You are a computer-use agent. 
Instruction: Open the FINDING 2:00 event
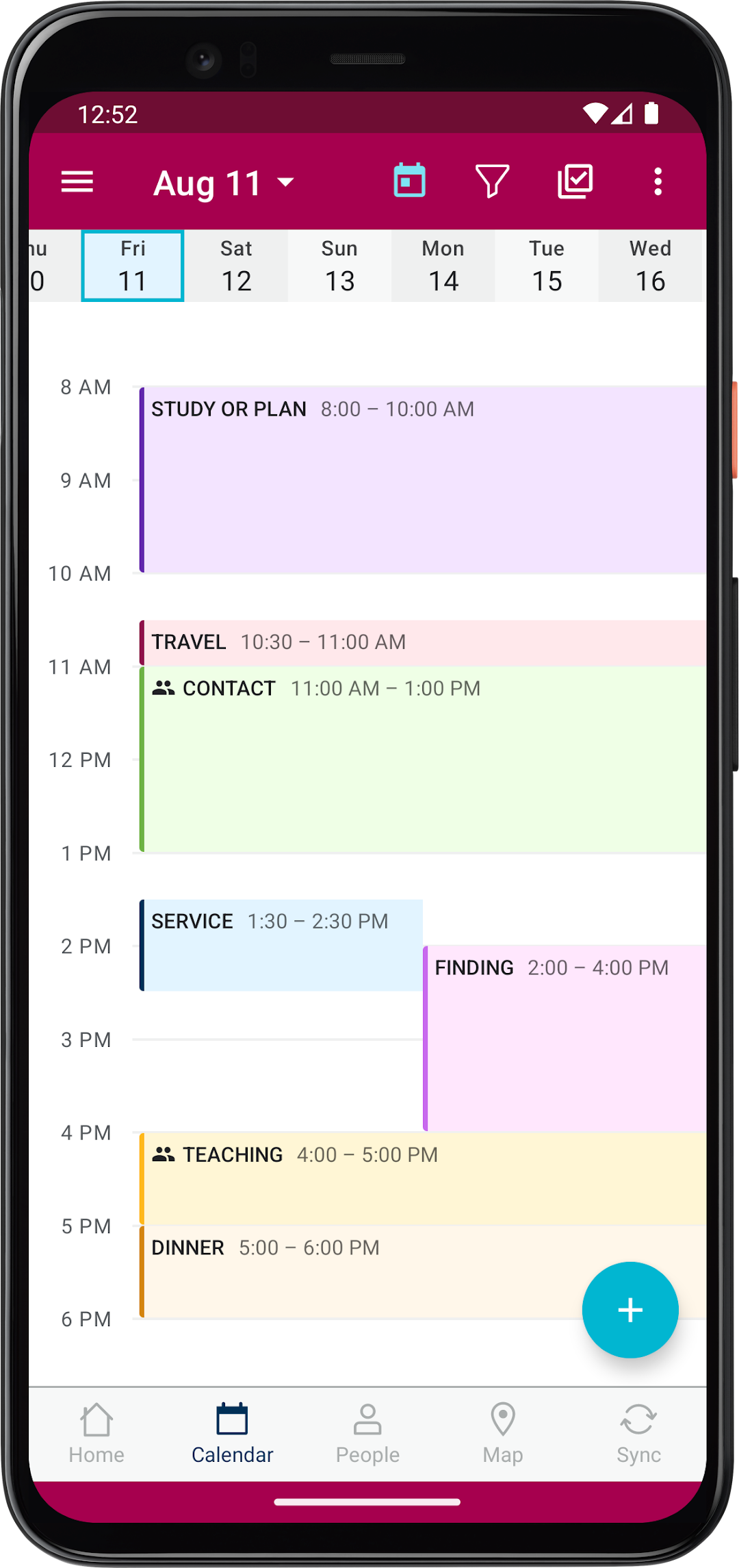(565, 1038)
